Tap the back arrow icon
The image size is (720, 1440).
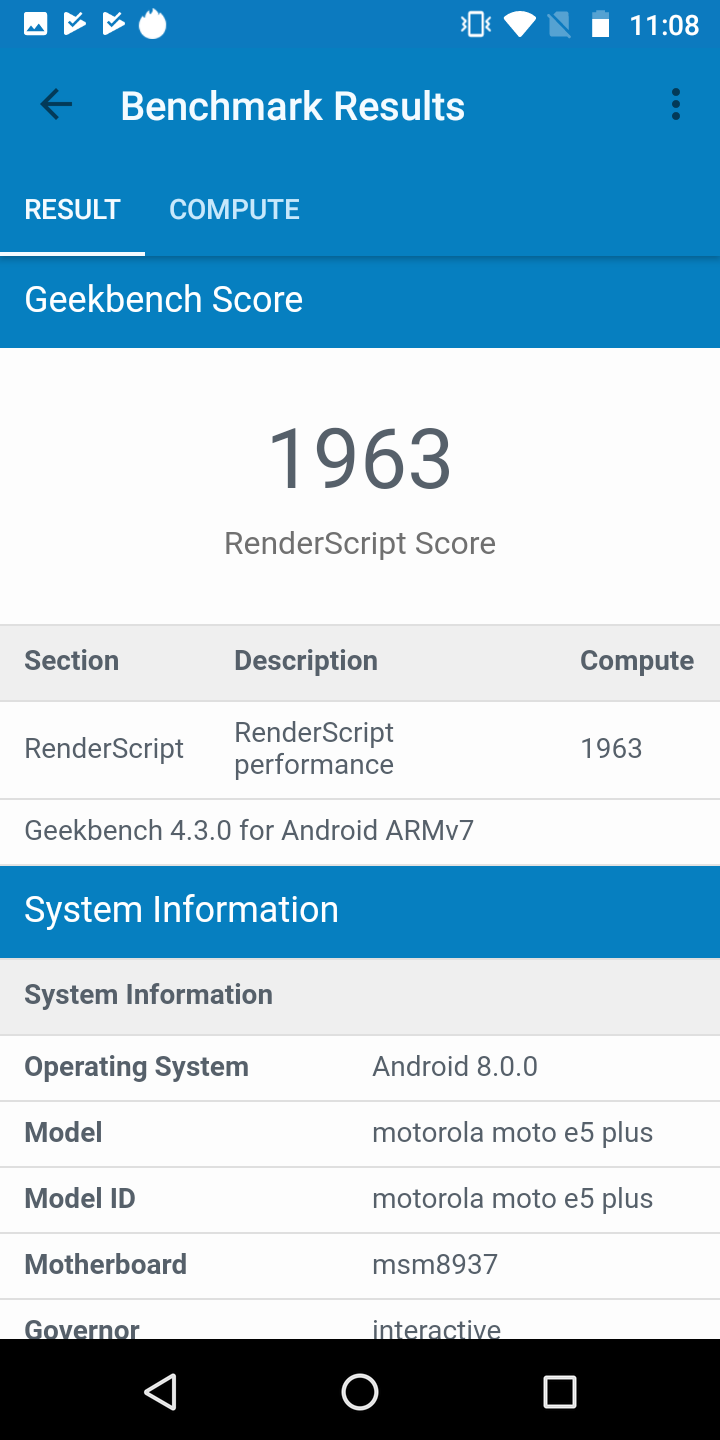[56, 105]
